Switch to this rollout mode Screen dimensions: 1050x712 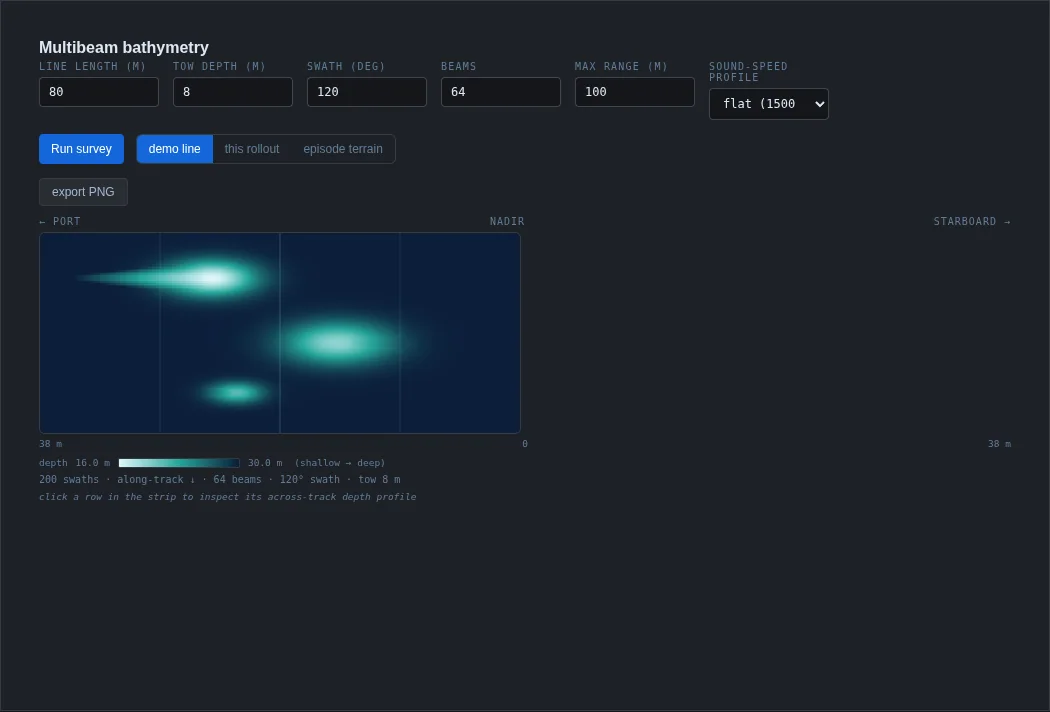click(x=252, y=149)
